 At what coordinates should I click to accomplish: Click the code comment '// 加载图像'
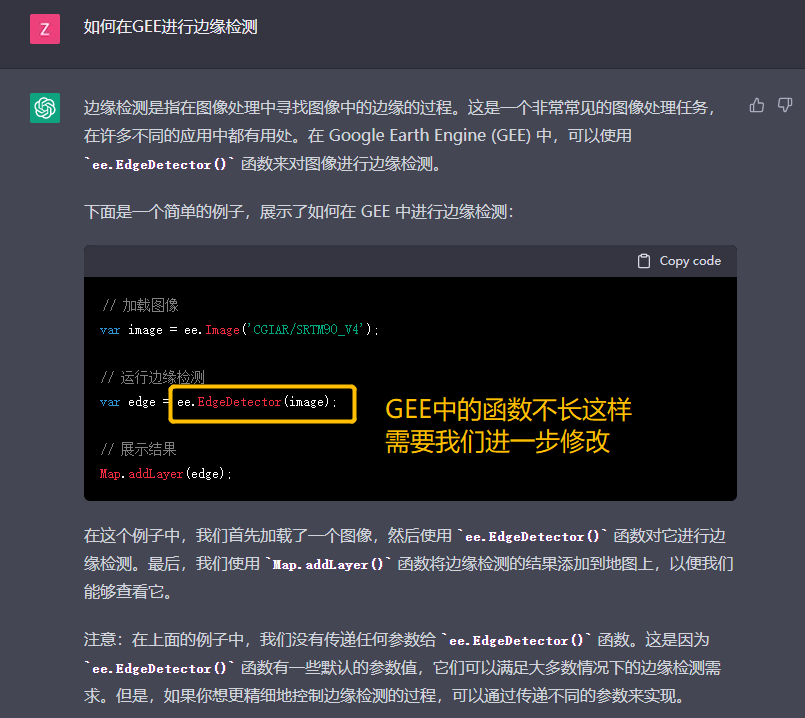click(140, 305)
